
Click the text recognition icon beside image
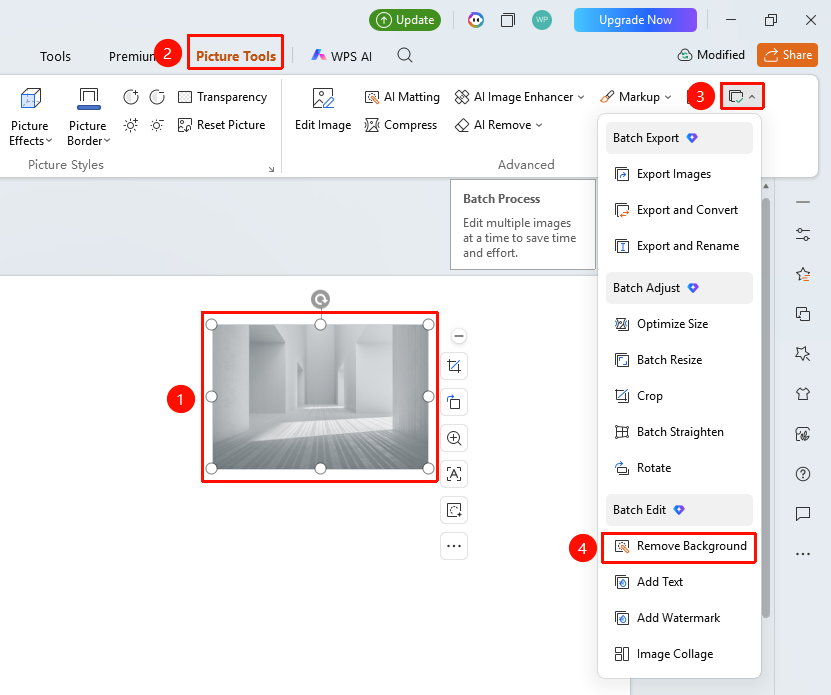tap(454, 474)
